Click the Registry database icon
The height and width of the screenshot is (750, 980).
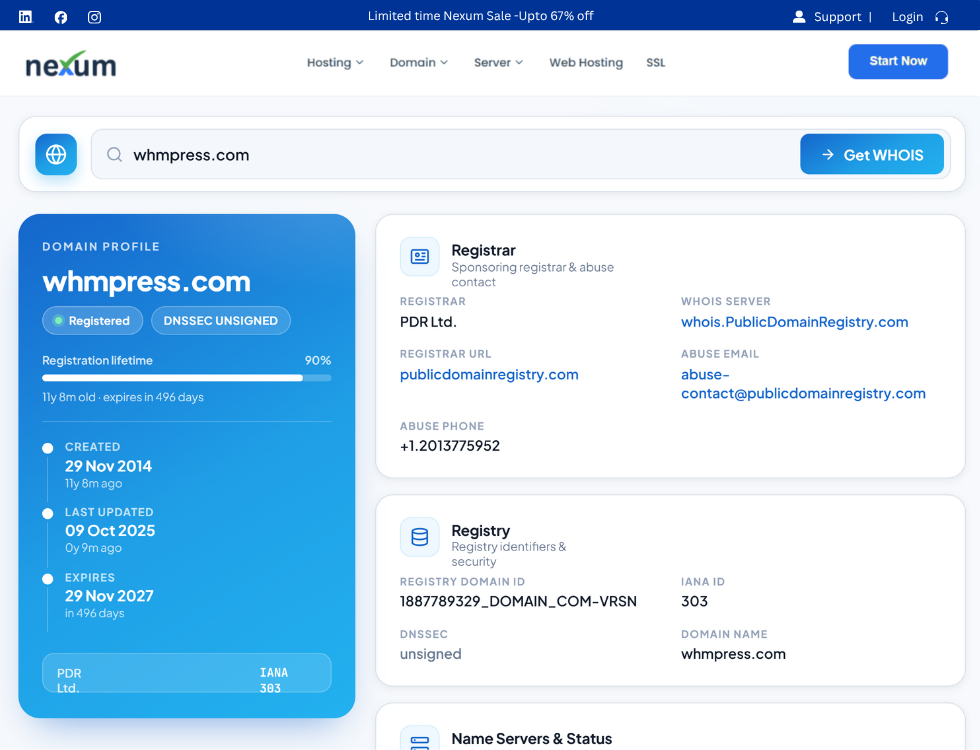[420, 537]
